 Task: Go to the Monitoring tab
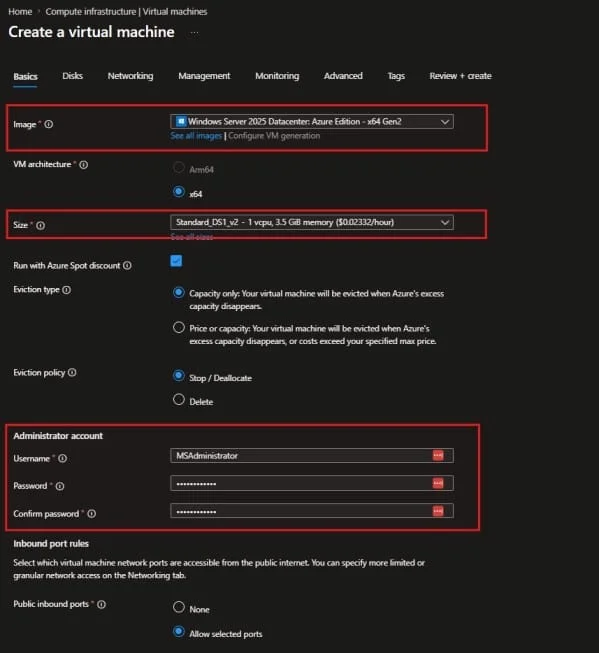277,76
